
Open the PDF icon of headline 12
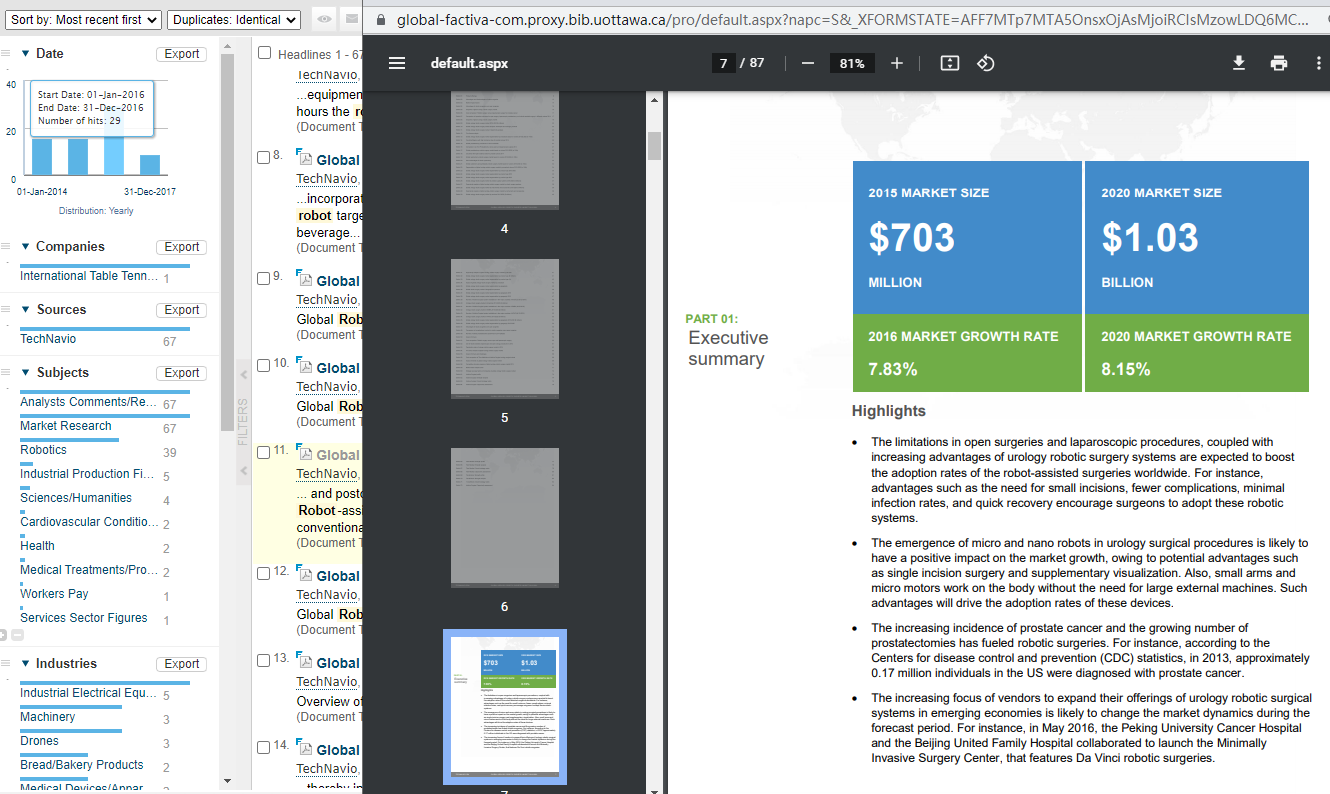pyautogui.click(x=305, y=575)
